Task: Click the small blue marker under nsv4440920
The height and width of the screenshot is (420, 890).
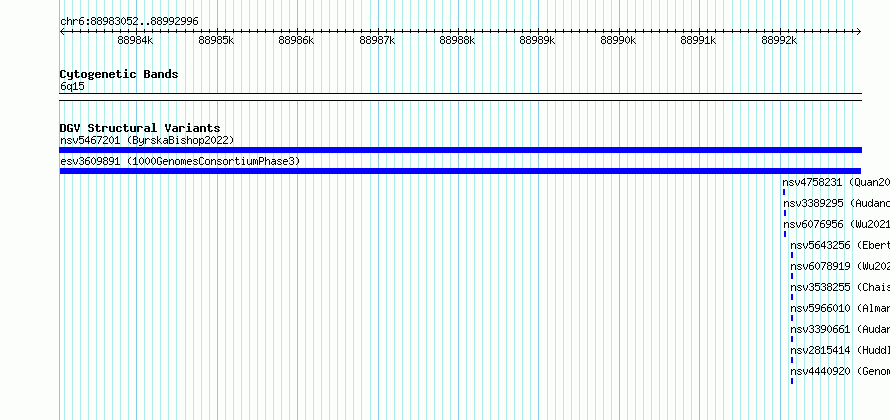Action: pyautogui.click(x=792, y=381)
